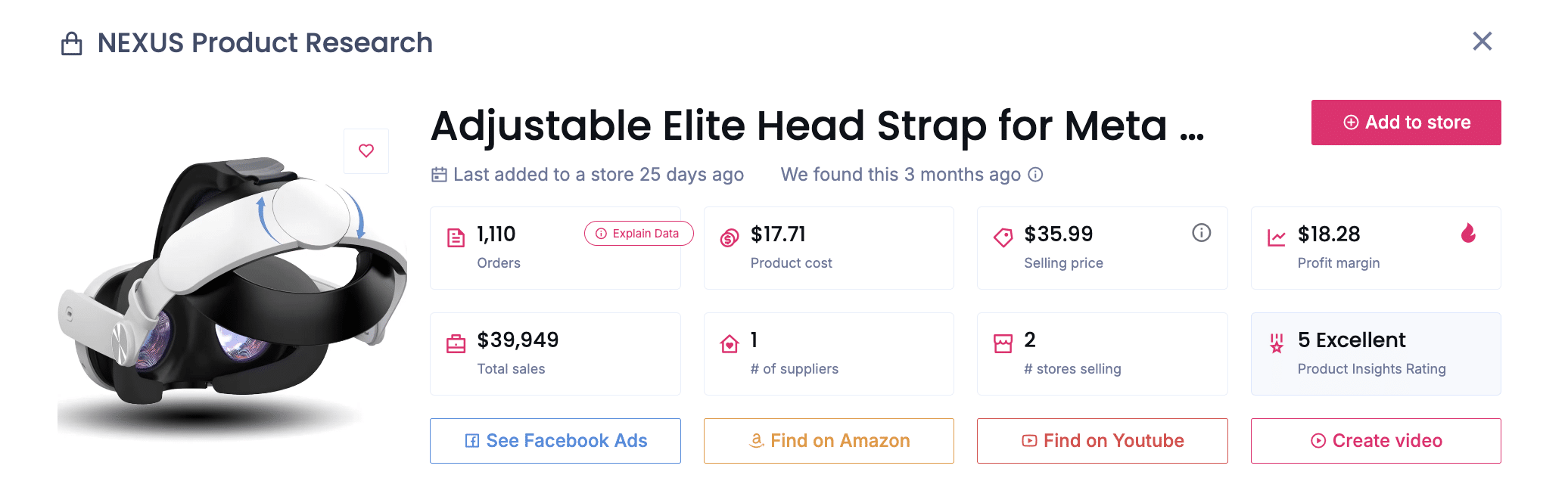Click the info icon after 'We found this 3 months ago'
The height and width of the screenshot is (481, 1568).
(x=1035, y=175)
